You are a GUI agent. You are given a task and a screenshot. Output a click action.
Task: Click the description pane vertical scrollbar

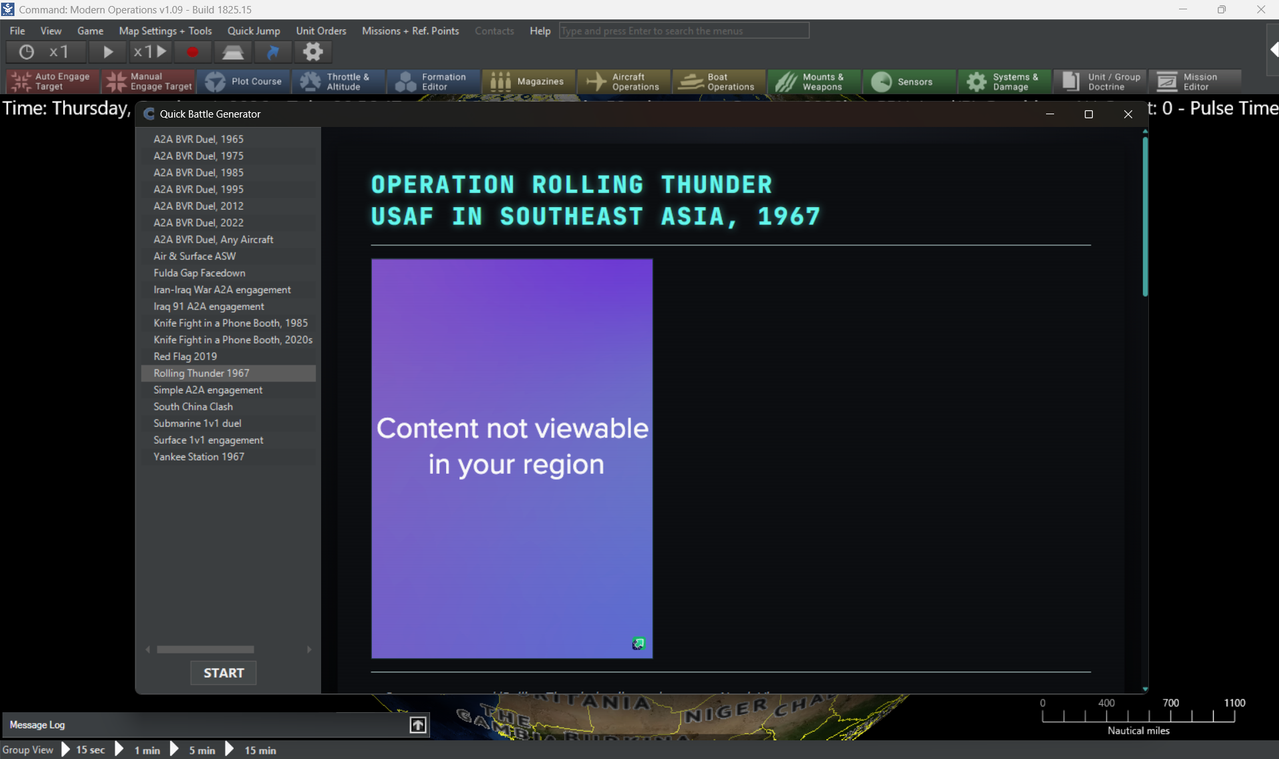(1145, 217)
